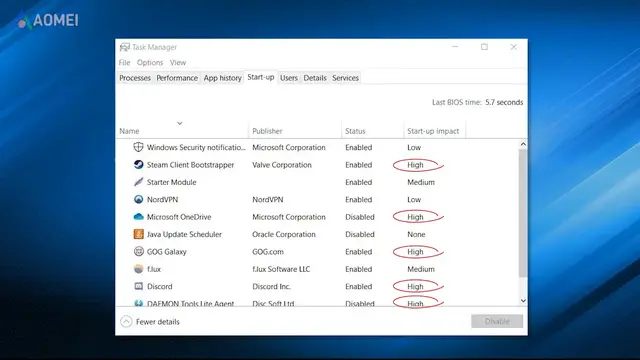
Task: Sort by the Start-up impact column header
Action: (433, 131)
